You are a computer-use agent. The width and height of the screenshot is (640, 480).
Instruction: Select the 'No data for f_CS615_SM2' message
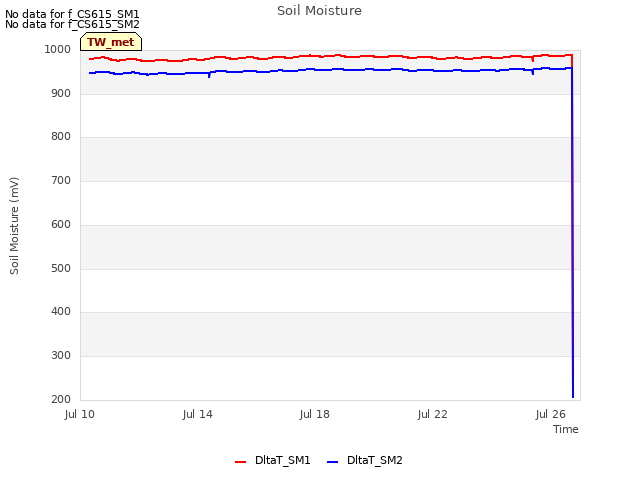coord(72,24)
